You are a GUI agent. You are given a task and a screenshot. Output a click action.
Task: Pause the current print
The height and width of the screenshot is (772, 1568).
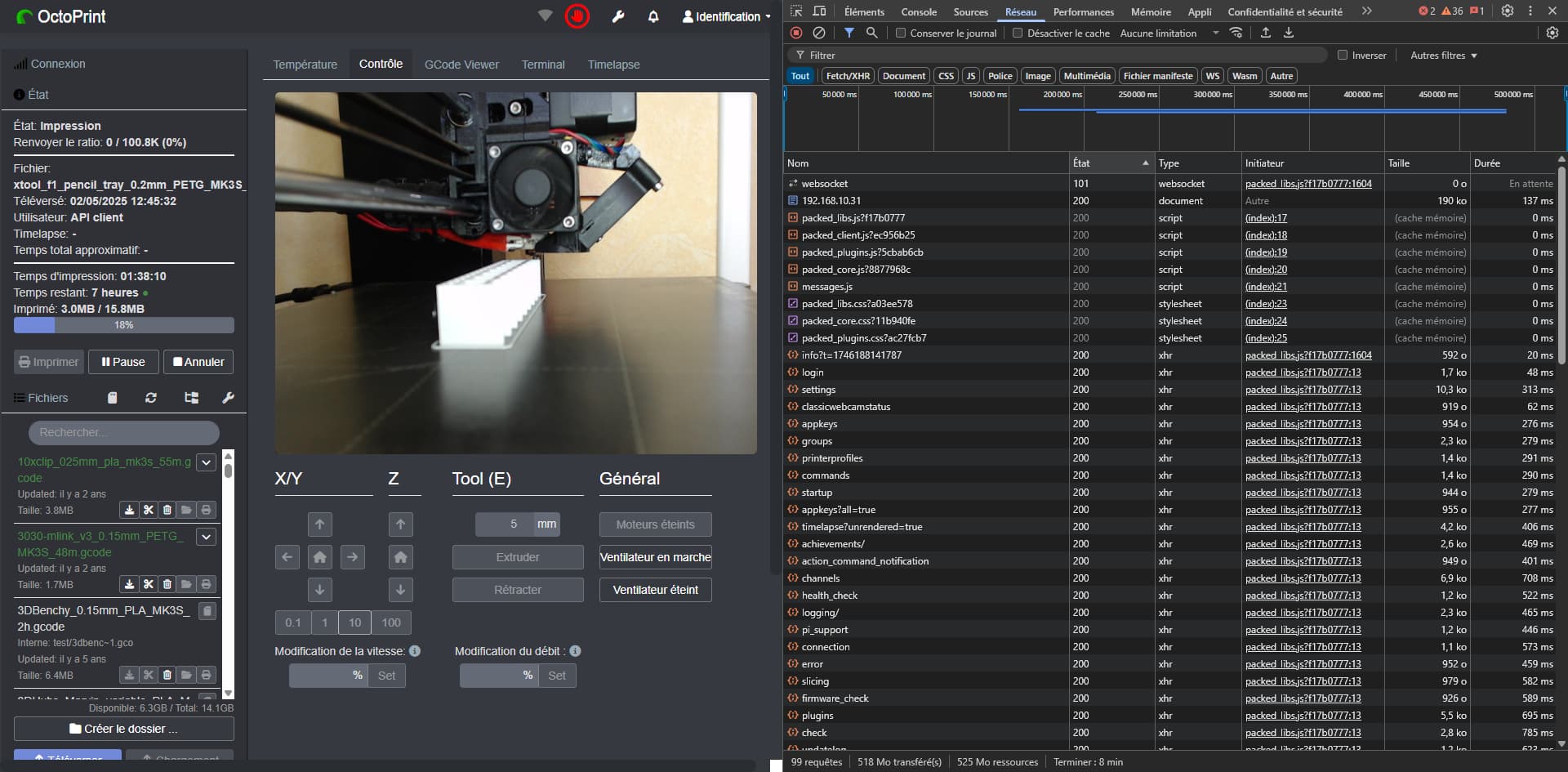[x=123, y=362]
